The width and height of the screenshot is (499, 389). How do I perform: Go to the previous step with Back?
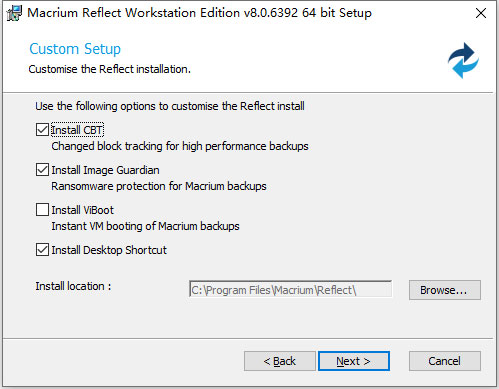pos(280,361)
